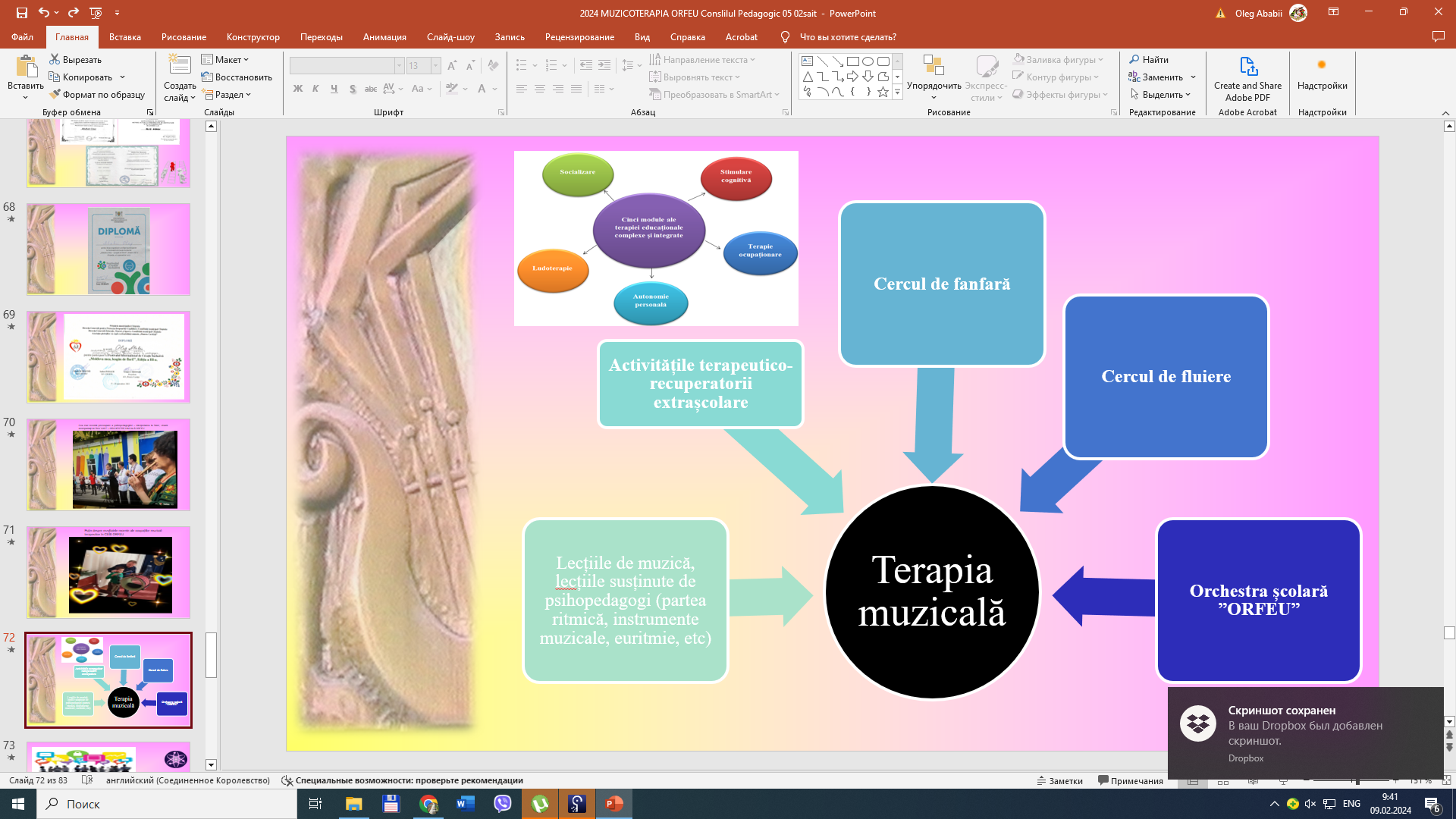Open comments pane icon at top right
This screenshot has height=819, width=1456.
1438,36
